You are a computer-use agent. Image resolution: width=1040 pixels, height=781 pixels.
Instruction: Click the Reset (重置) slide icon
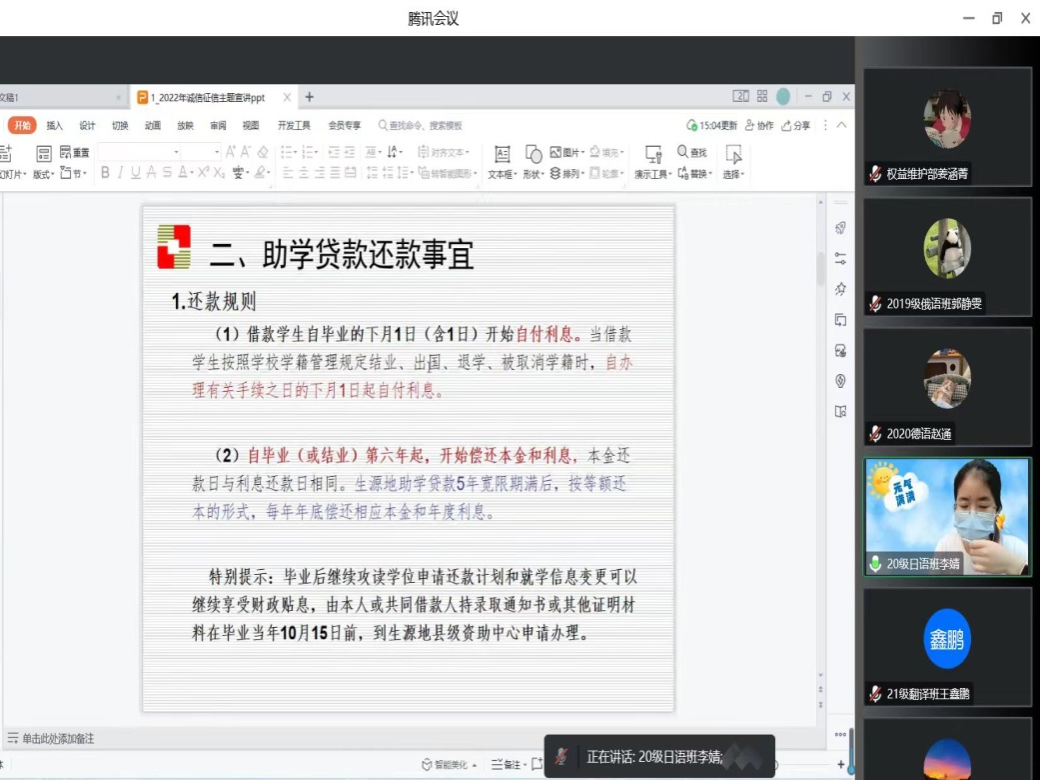coord(75,152)
